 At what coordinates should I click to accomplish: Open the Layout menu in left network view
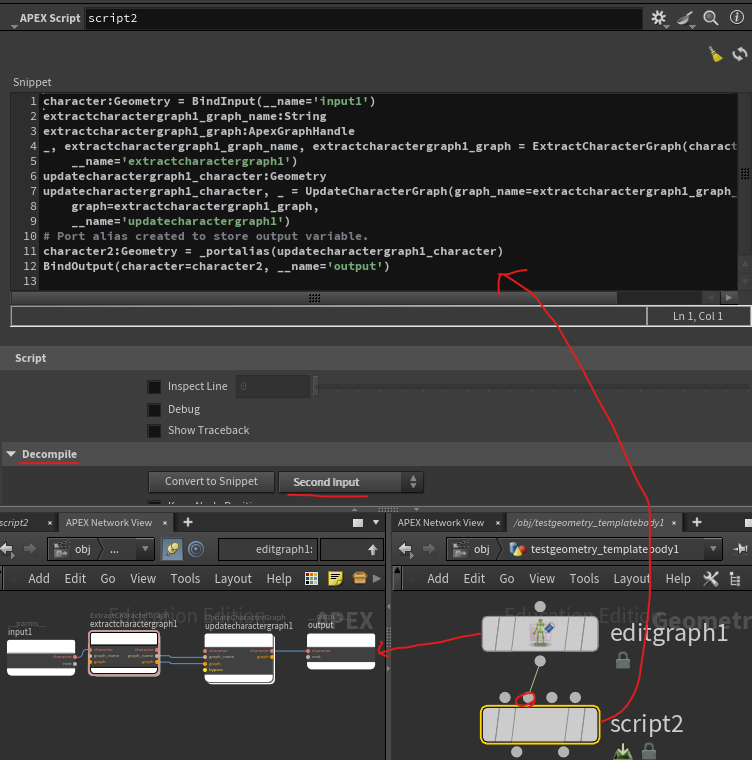point(233,578)
